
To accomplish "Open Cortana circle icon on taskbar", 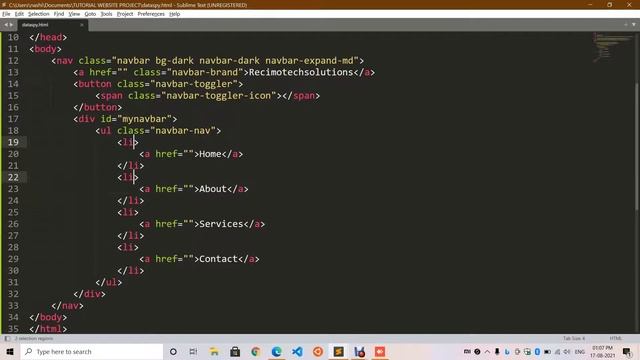I will click(173, 351).
